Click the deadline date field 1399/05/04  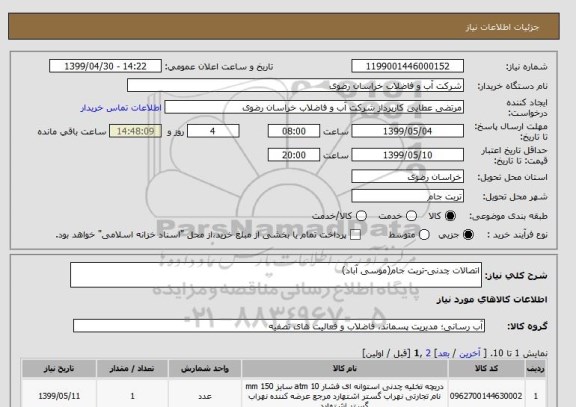(x=407, y=131)
